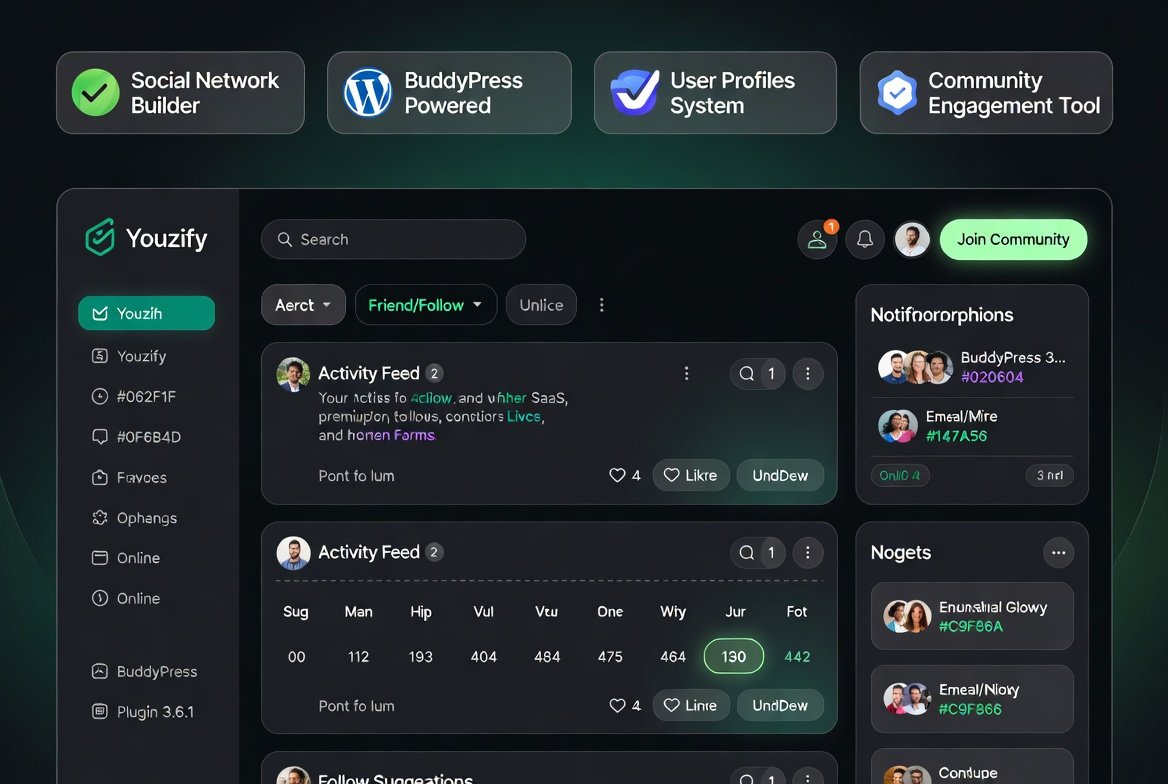Click the clock icon beside #062F1F
Screen dimensions: 1168x784
(100, 396)
